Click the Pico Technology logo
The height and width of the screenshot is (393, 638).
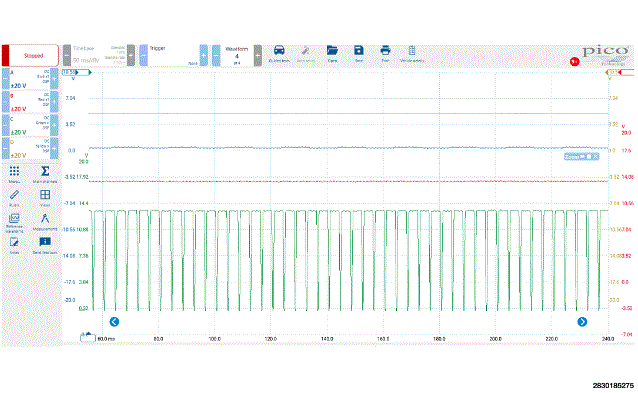605,55
